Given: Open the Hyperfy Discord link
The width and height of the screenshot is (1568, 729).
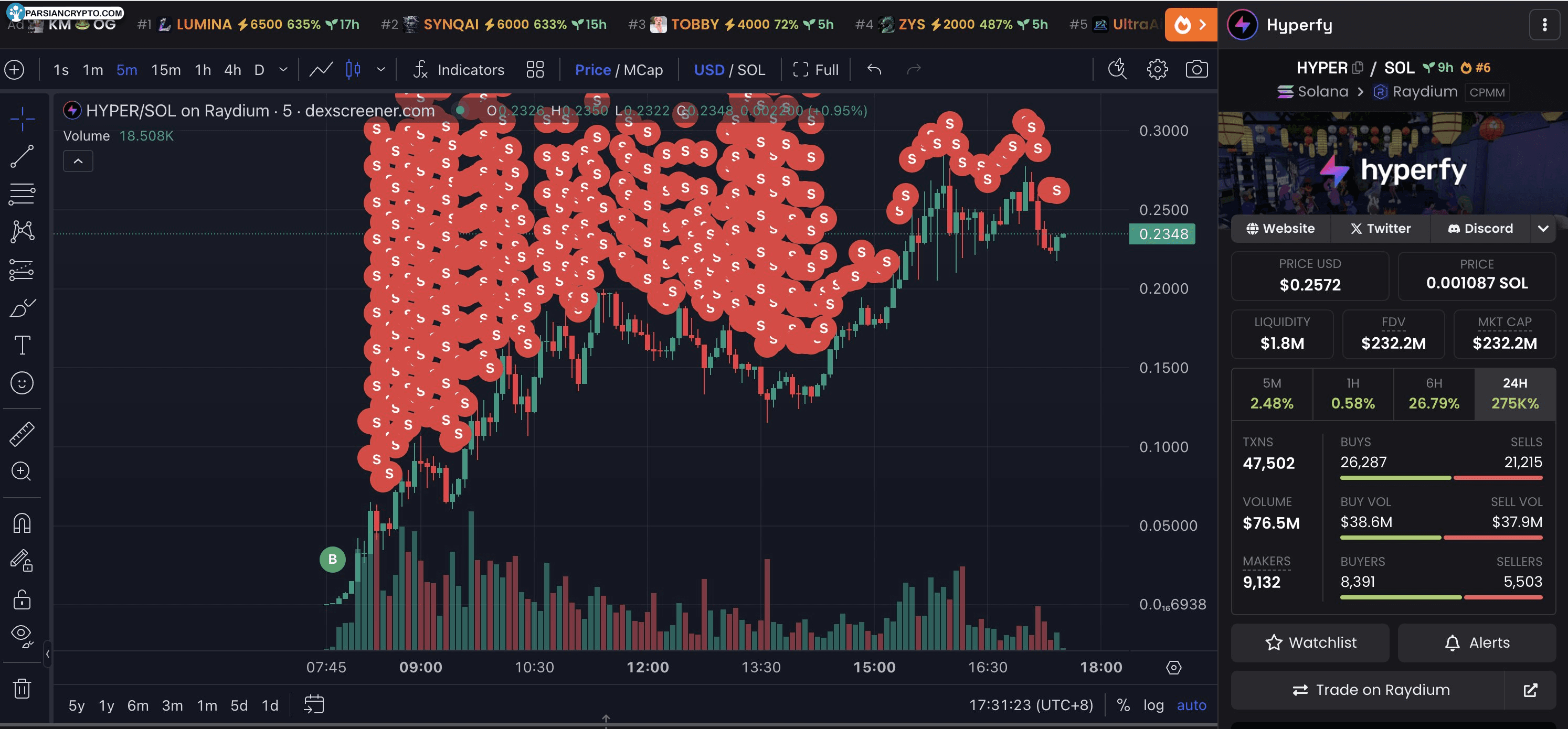Looking at the screenshot, I should (1480, 228).
